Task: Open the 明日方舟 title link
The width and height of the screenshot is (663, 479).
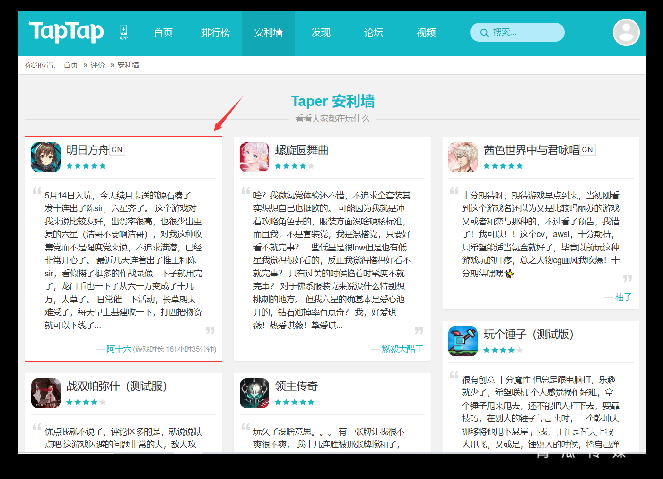Action: point(86,149)
